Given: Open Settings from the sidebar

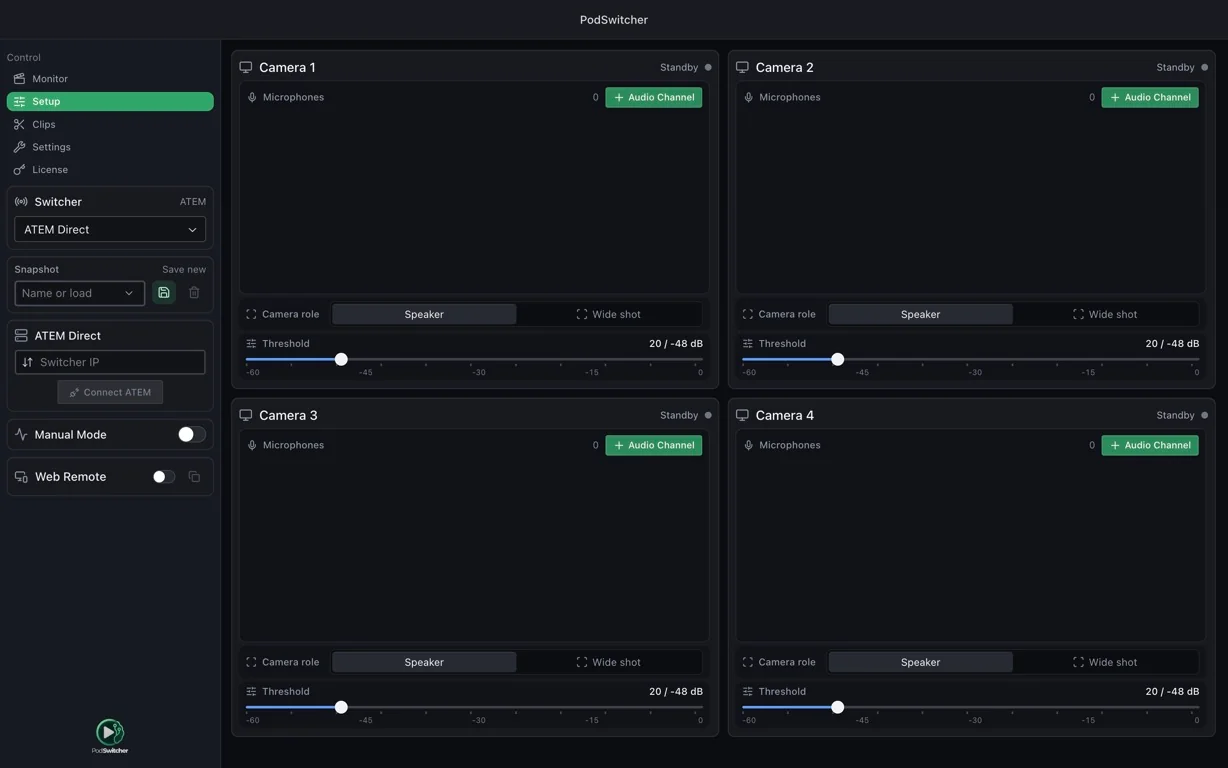Looking at the screenshot, I should point(110,147).
